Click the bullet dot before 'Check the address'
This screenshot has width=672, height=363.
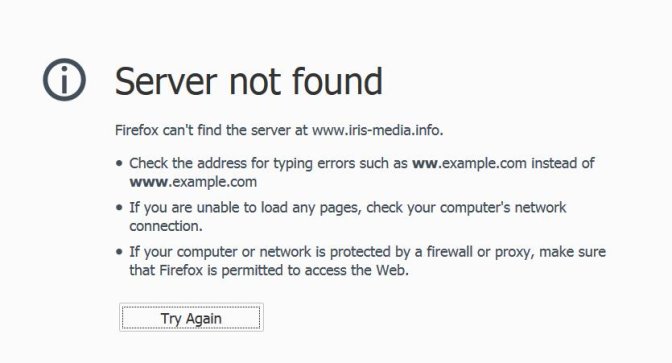119,163
